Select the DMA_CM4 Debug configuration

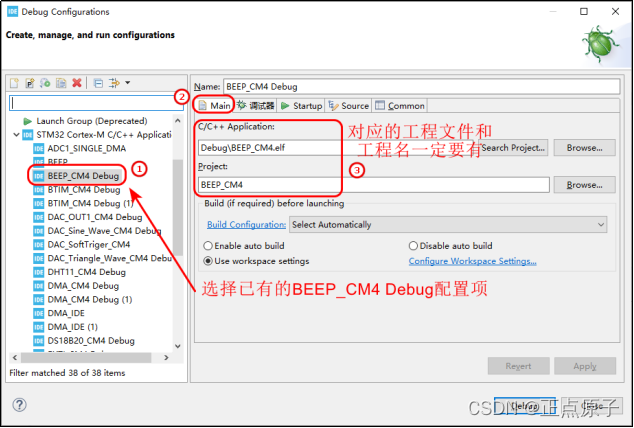point(83,286)
